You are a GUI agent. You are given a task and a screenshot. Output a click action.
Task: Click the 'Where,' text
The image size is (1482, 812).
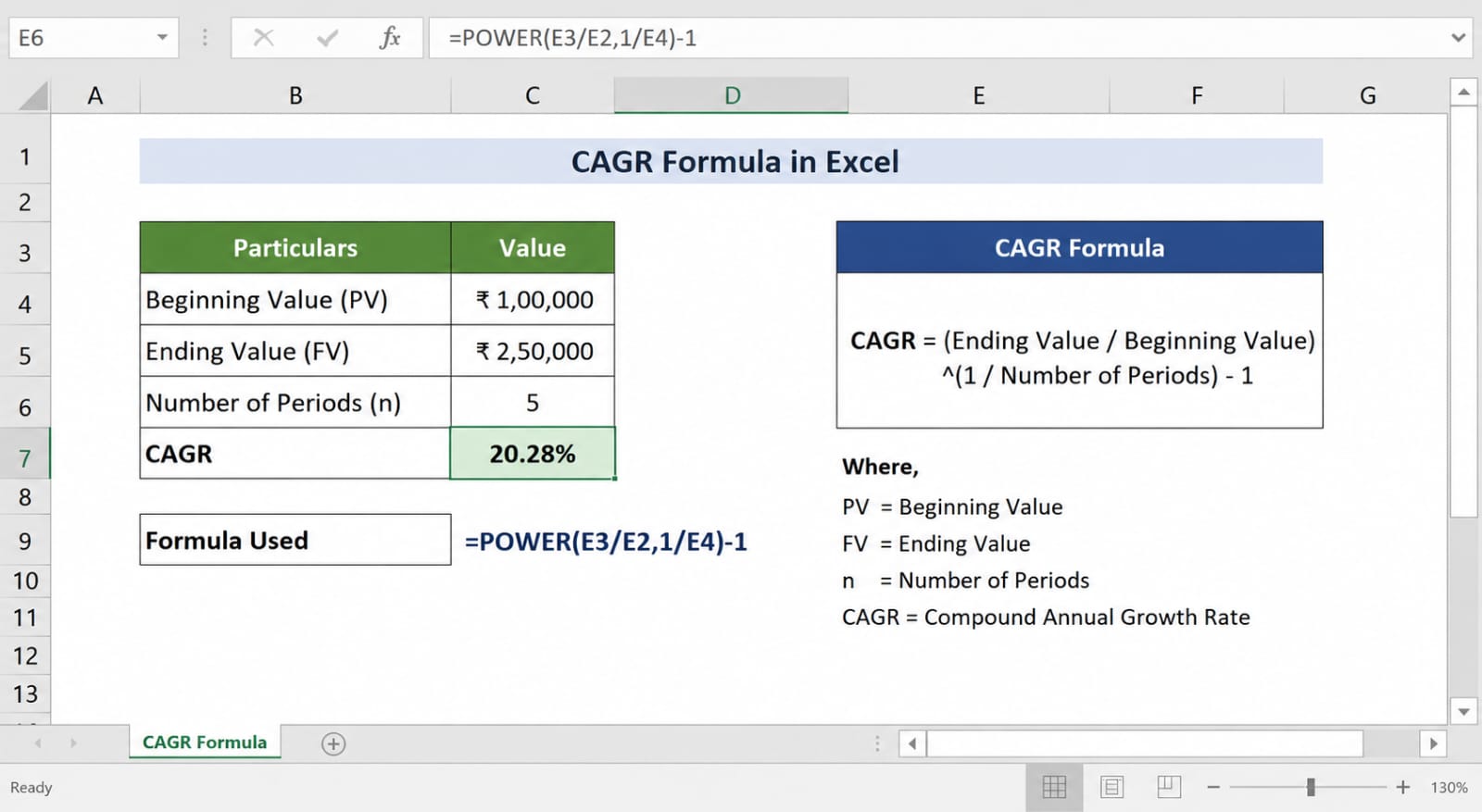coord(880,467)
